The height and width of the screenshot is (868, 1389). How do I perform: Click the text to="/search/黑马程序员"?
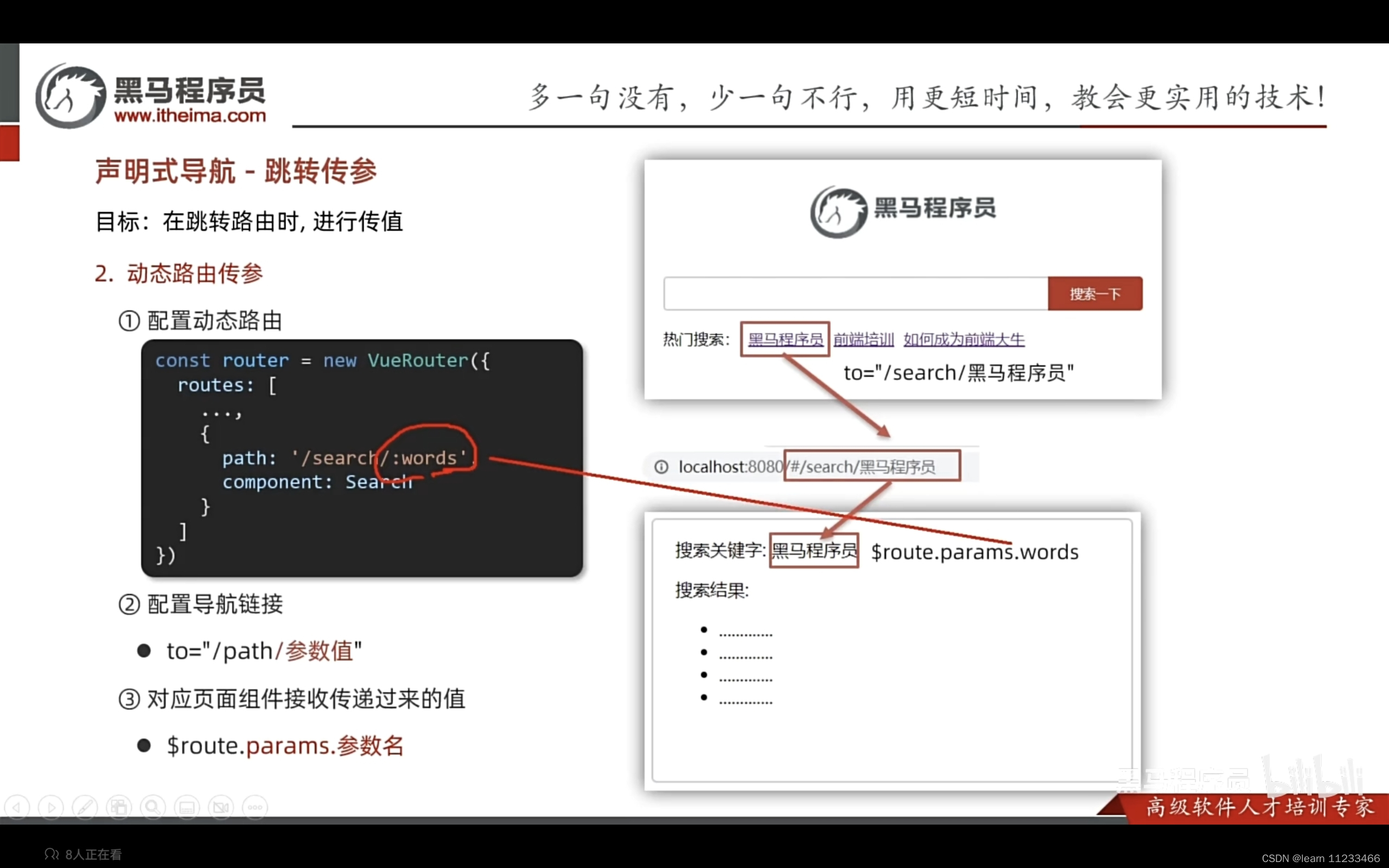959,373
